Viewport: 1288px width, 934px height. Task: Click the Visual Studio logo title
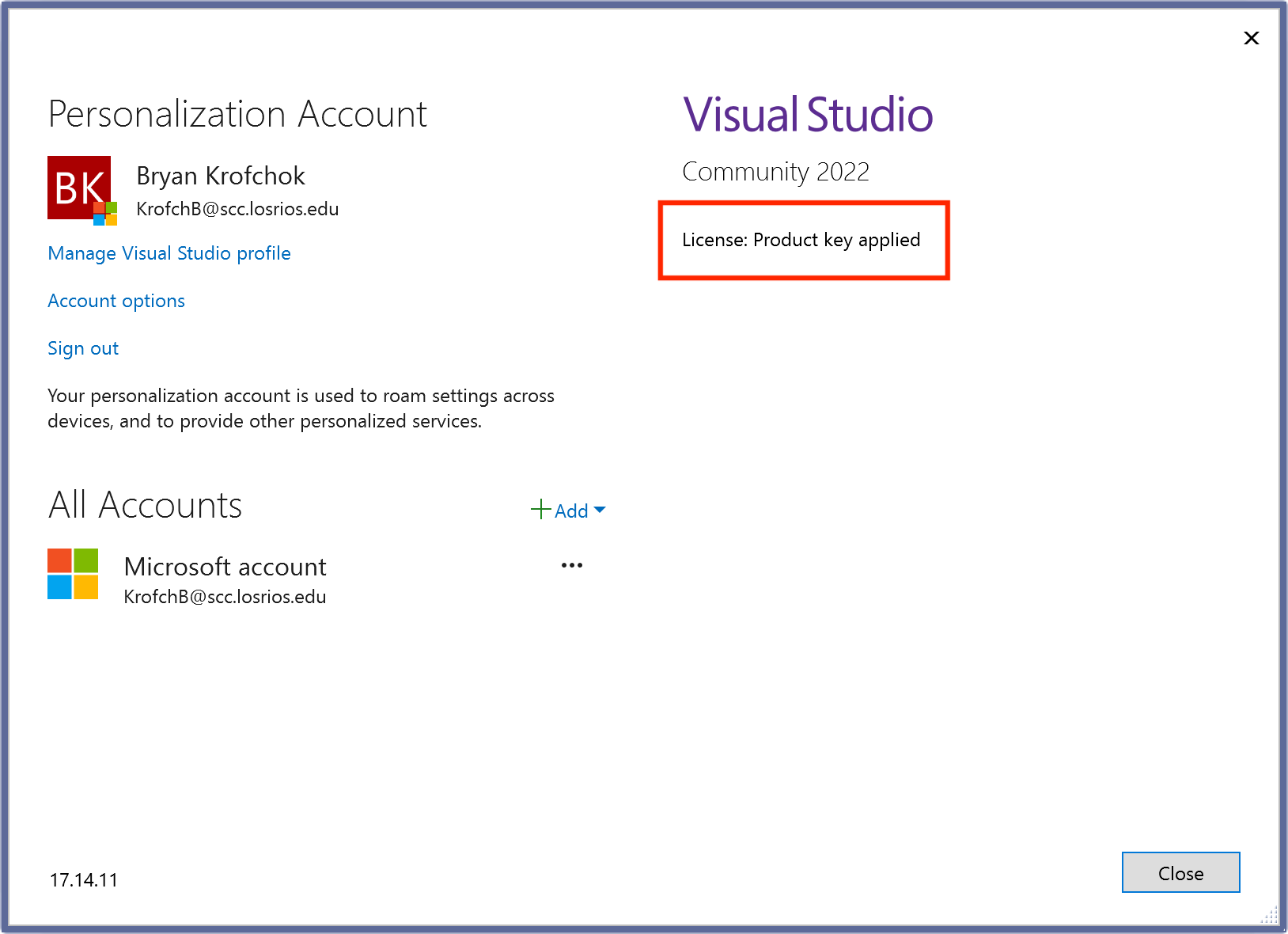808,115
